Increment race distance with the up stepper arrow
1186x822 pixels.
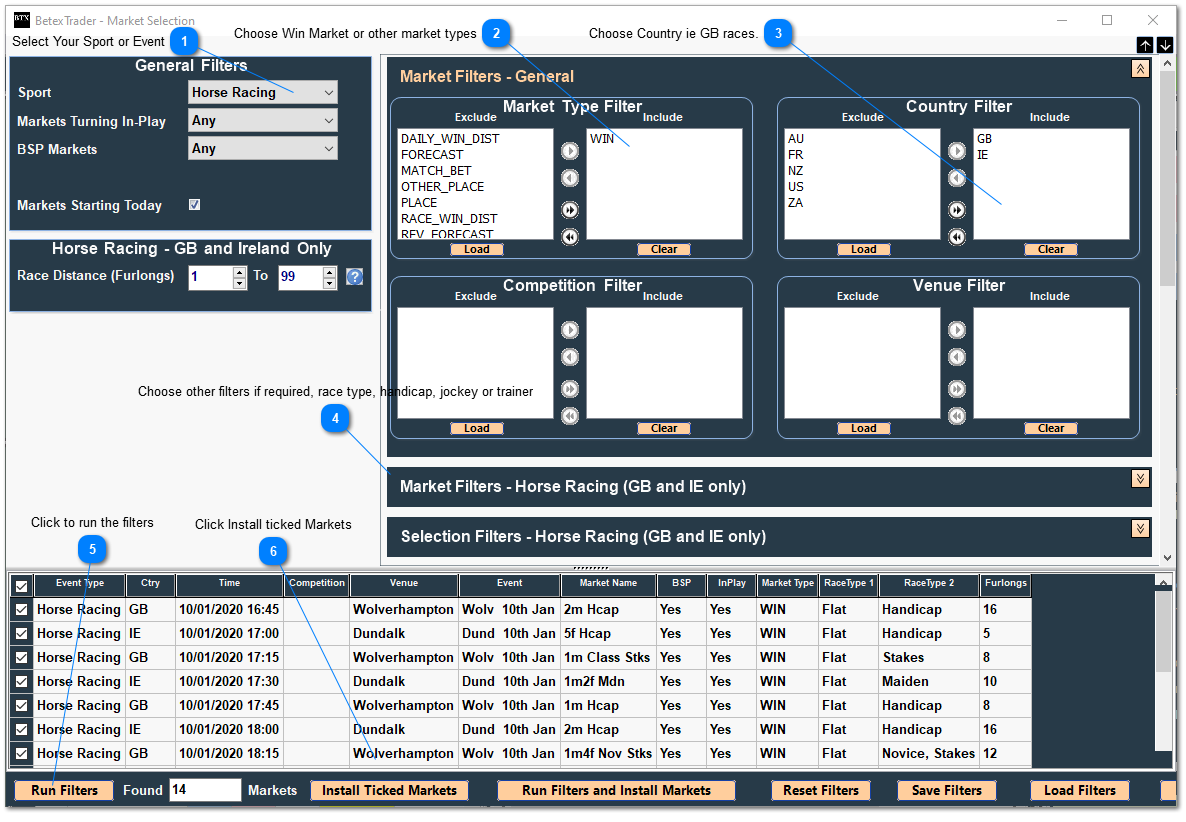(238, 271)
